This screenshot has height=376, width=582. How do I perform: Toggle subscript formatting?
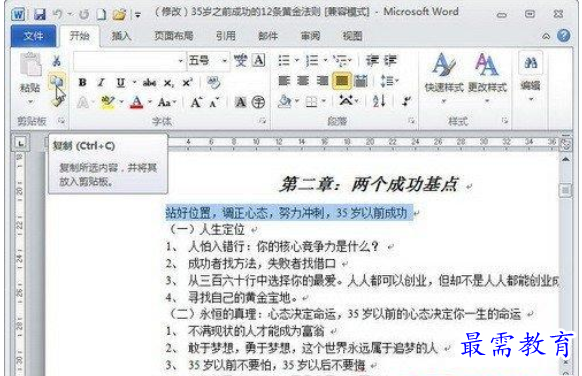[x=169, y=83]
